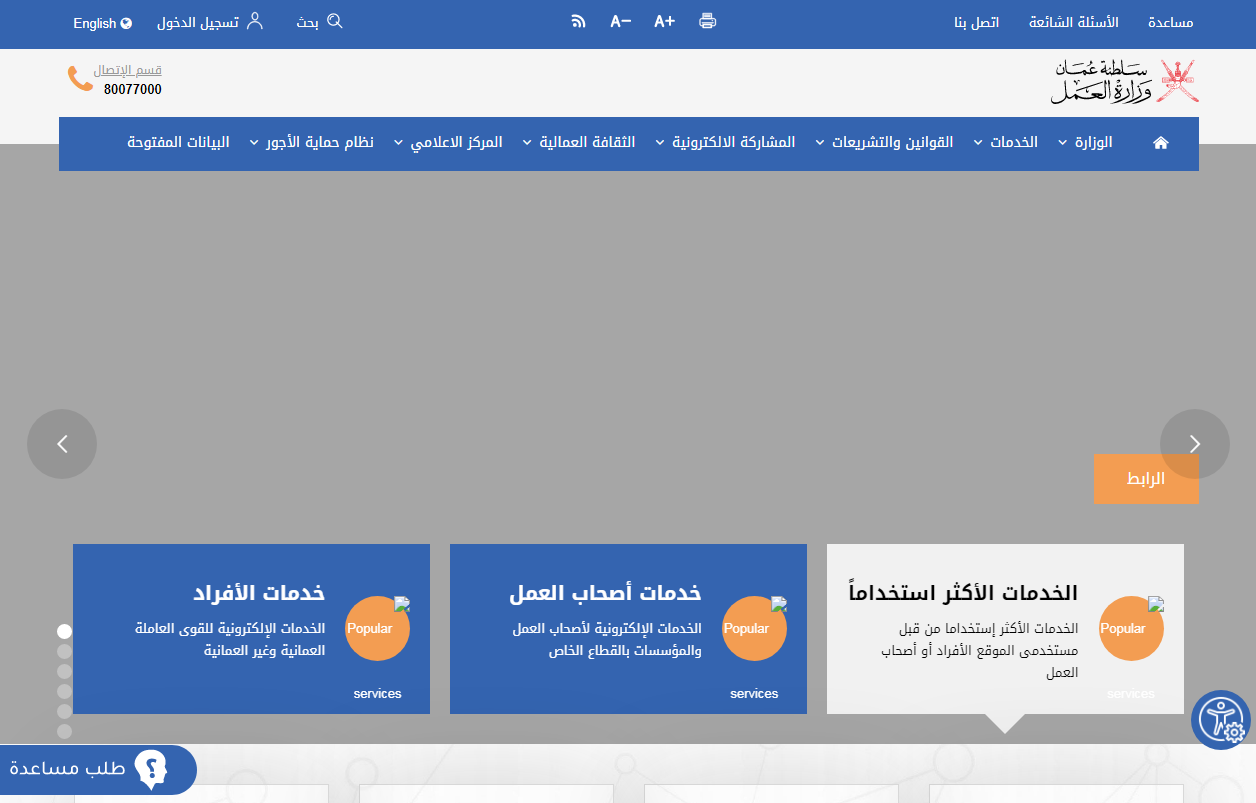Screen dimensions: 1256x803
Task: Click the printer icon in top bar
Action: [708, 21]
